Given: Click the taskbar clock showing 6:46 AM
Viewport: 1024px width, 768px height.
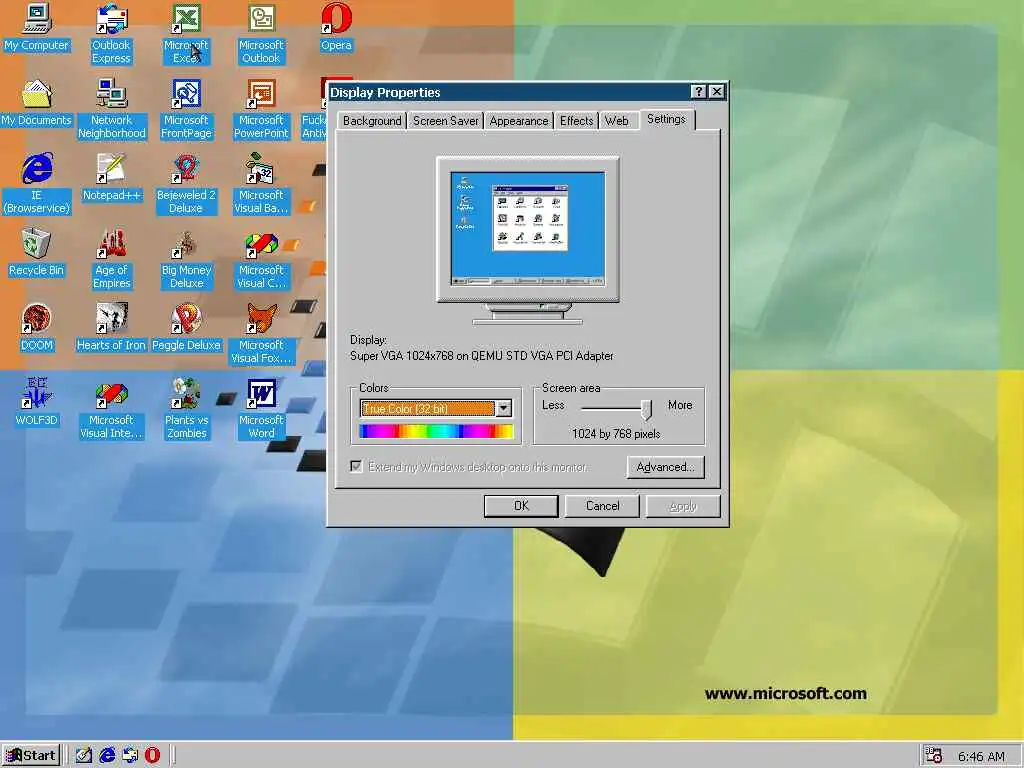Looking at the screenshot, I should coord(981,756).
